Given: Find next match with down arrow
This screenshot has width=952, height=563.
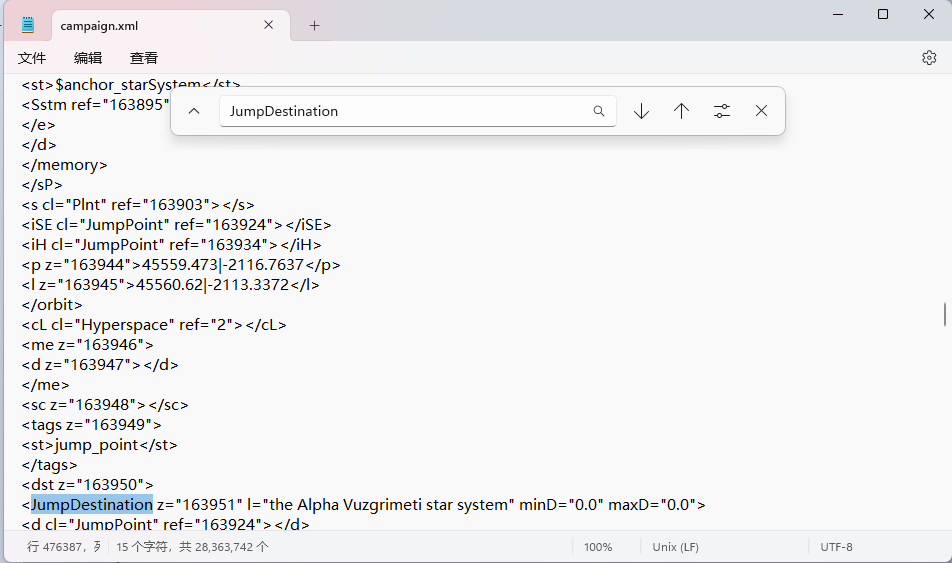Looking at the screenshot, I should [x=642, y=111].
